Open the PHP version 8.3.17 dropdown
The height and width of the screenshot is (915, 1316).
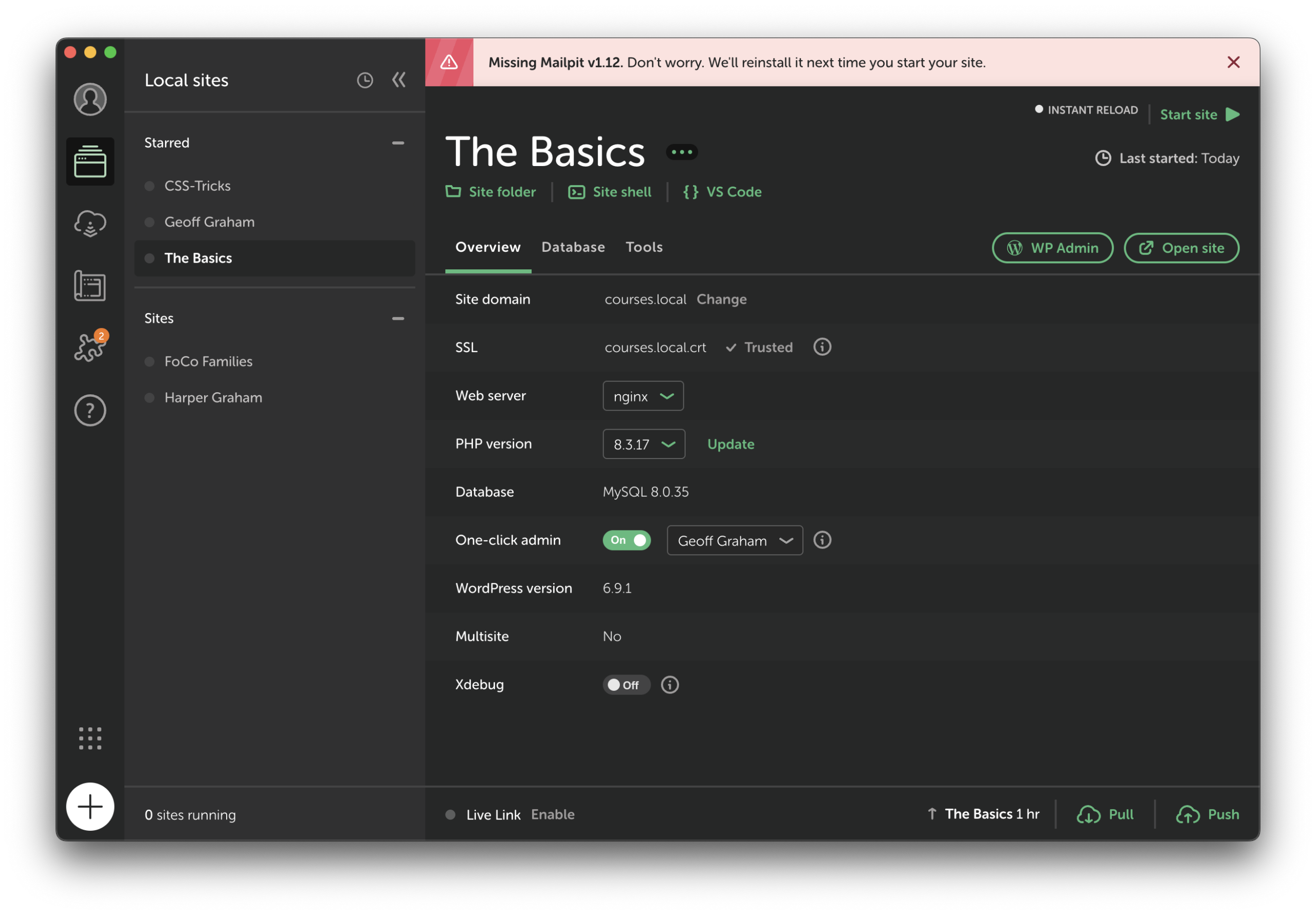(643, 444)
